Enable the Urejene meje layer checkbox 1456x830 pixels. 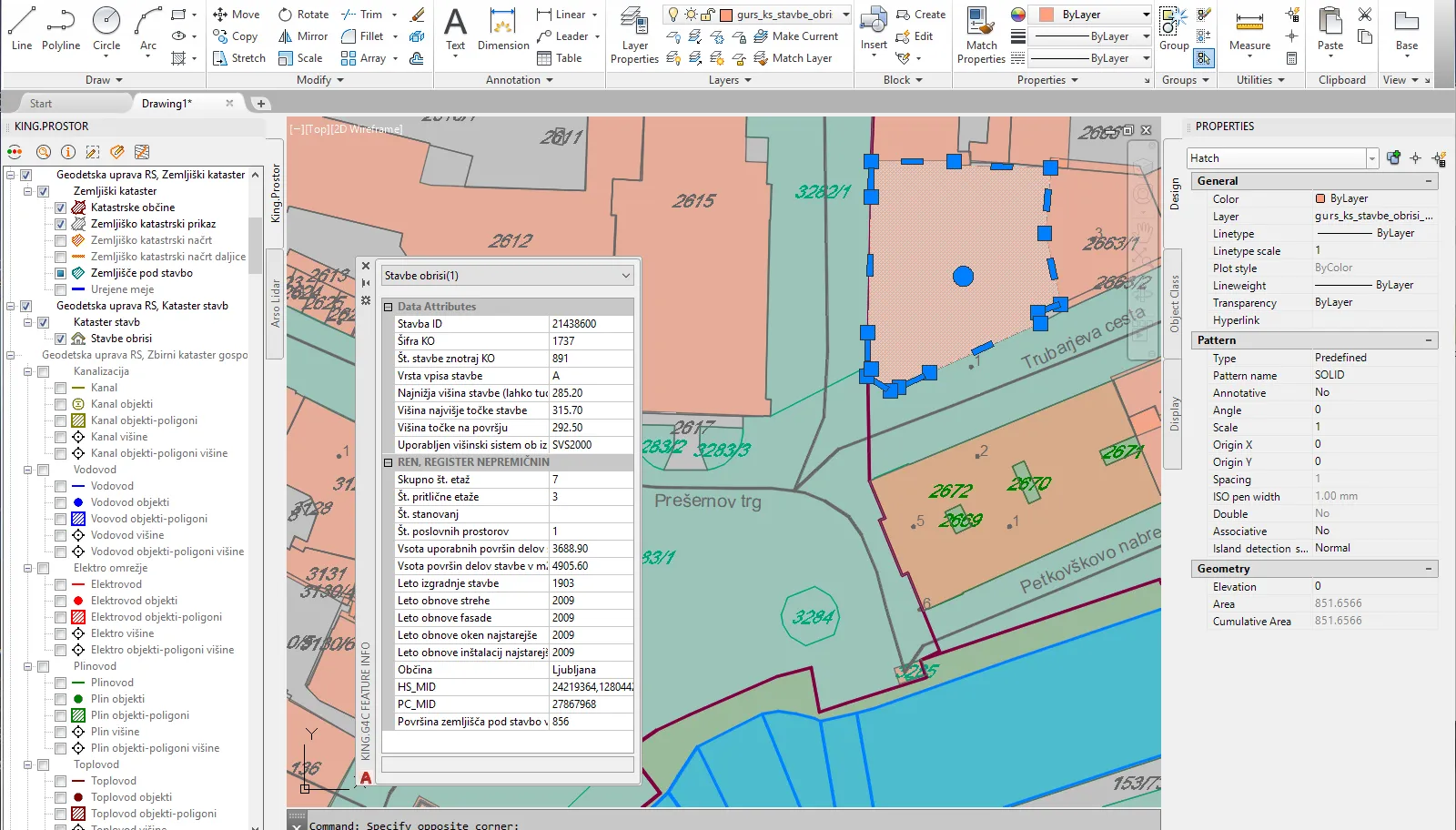(x=61, y=289)
